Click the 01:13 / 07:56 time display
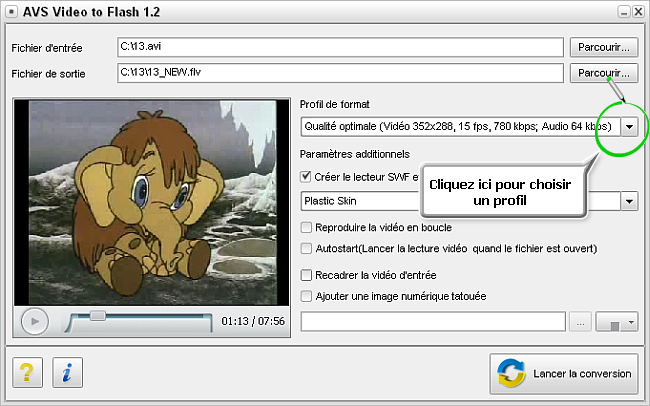Screen dimensions: 650x406 click(253, 321)
